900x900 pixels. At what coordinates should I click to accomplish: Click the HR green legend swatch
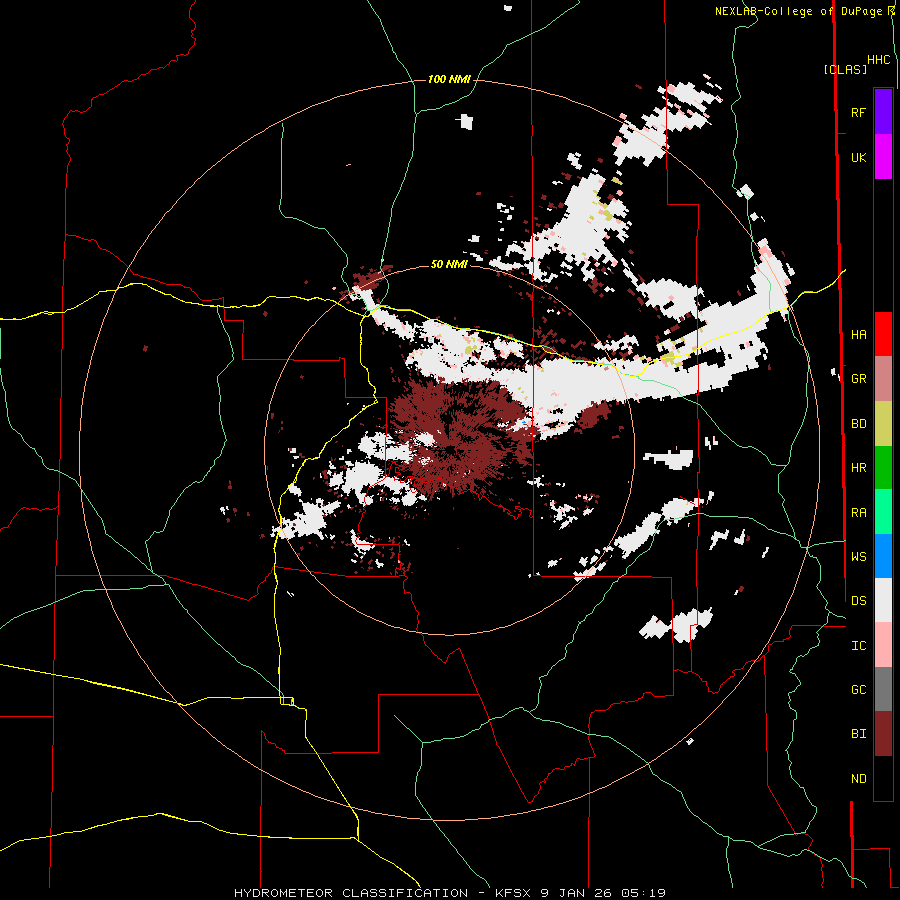click(x=883, y=468)
